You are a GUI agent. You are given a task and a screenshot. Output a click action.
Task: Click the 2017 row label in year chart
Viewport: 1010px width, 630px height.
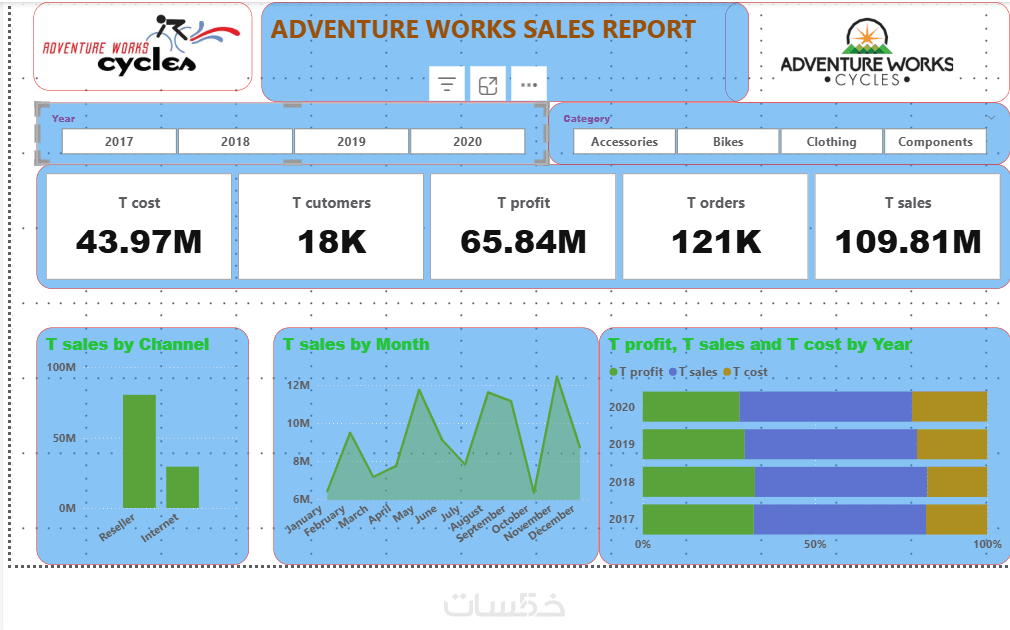pyautogui.click(x=622, y=519)
